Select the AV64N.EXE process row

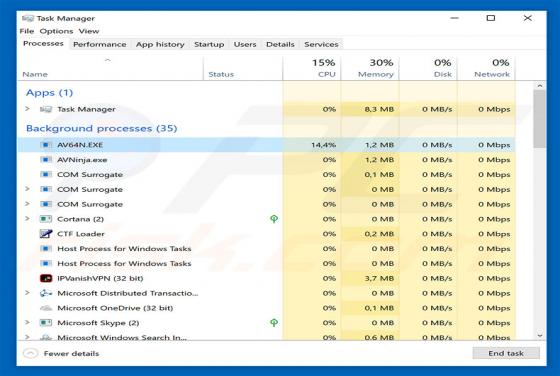(x=267, y=145)
